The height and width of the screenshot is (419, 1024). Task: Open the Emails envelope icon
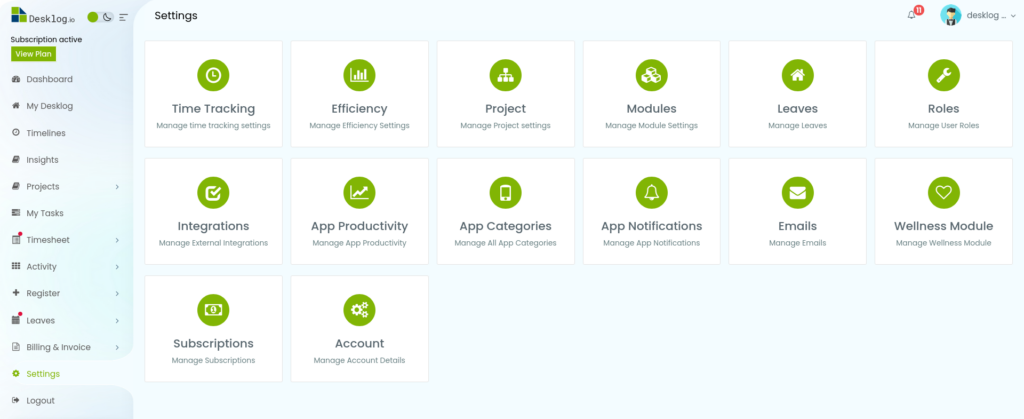coord(797,193)
